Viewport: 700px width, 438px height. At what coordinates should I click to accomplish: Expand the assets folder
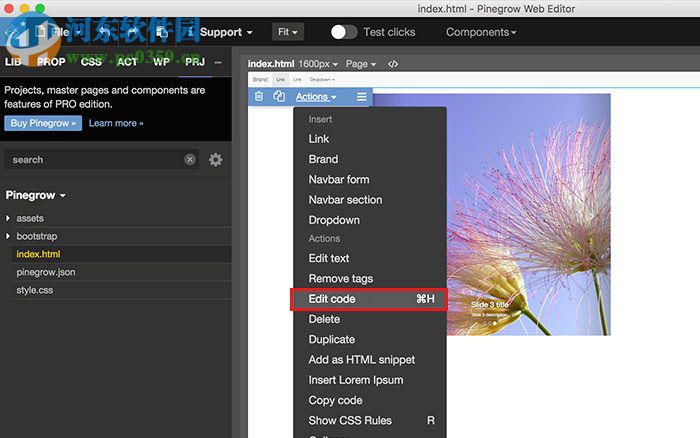(8, 218)
